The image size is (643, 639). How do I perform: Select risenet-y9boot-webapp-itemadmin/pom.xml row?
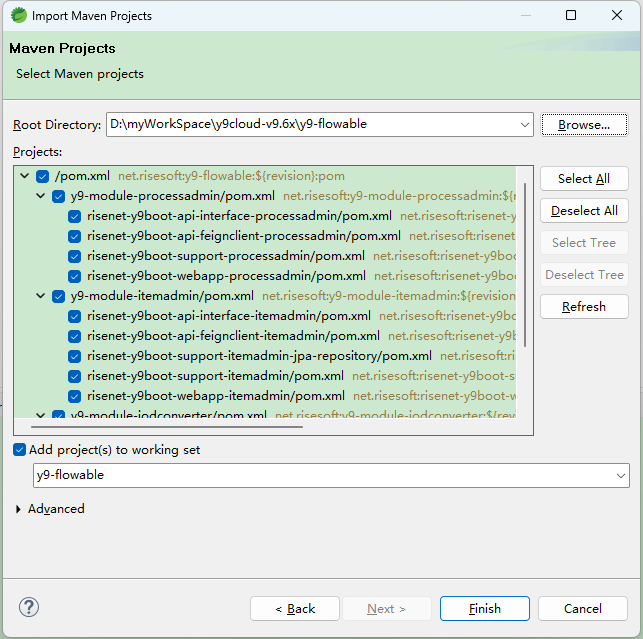click(x=216, y=396)
